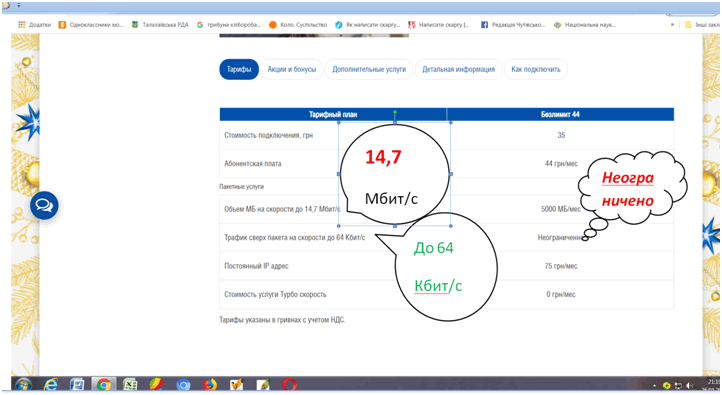Open the Як написати скаргу bookmark

coord(367,25)
